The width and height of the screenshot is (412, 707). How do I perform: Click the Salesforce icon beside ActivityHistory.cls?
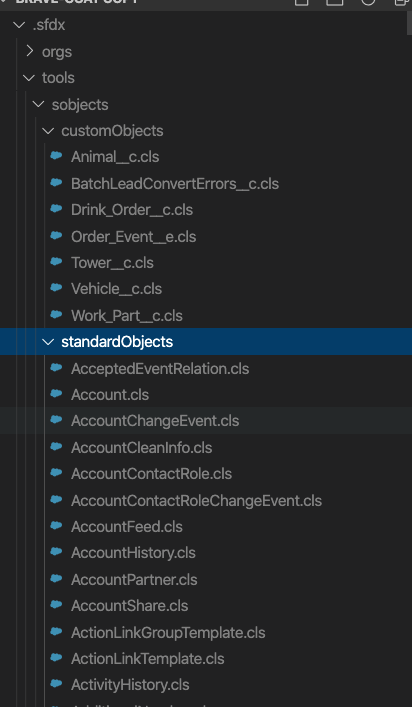[x=56, y=684]
